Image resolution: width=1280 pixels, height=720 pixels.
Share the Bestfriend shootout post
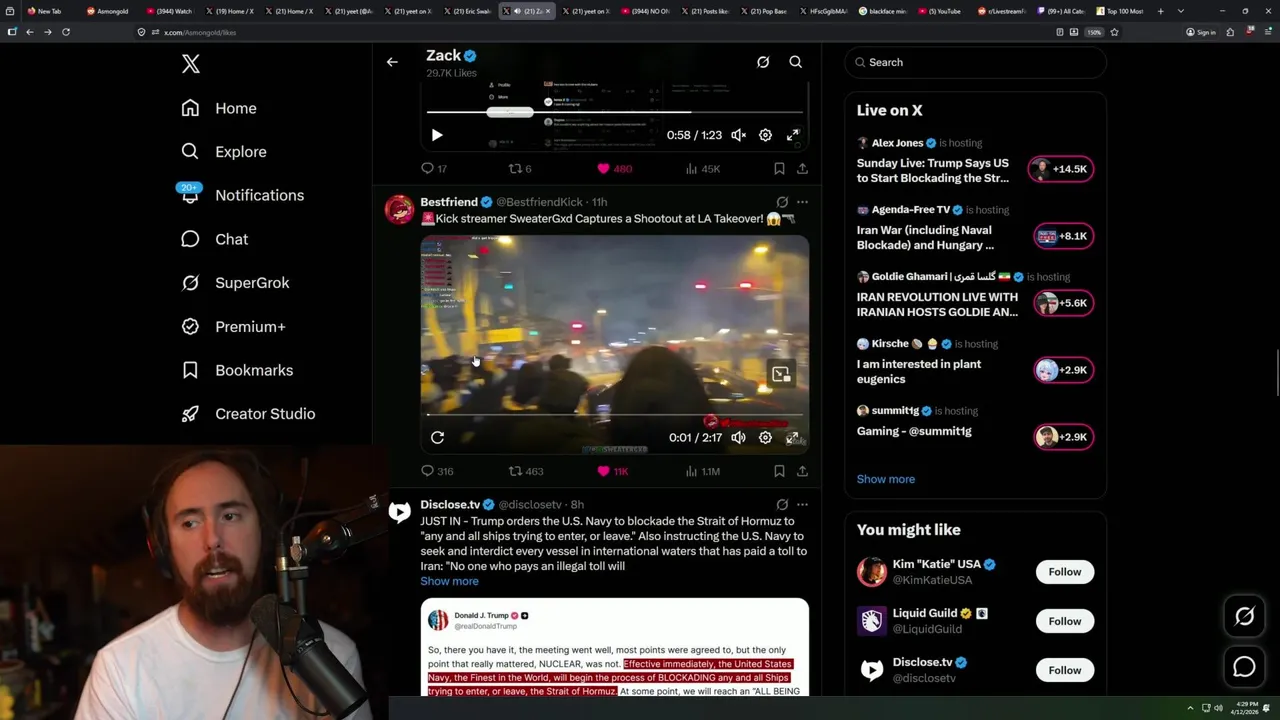point(802,471)
